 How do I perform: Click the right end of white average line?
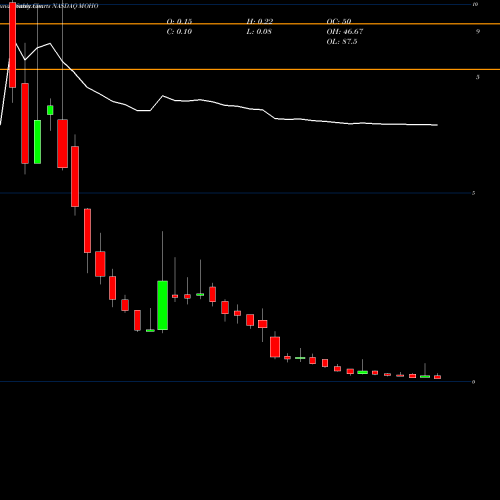coord(437,125)
